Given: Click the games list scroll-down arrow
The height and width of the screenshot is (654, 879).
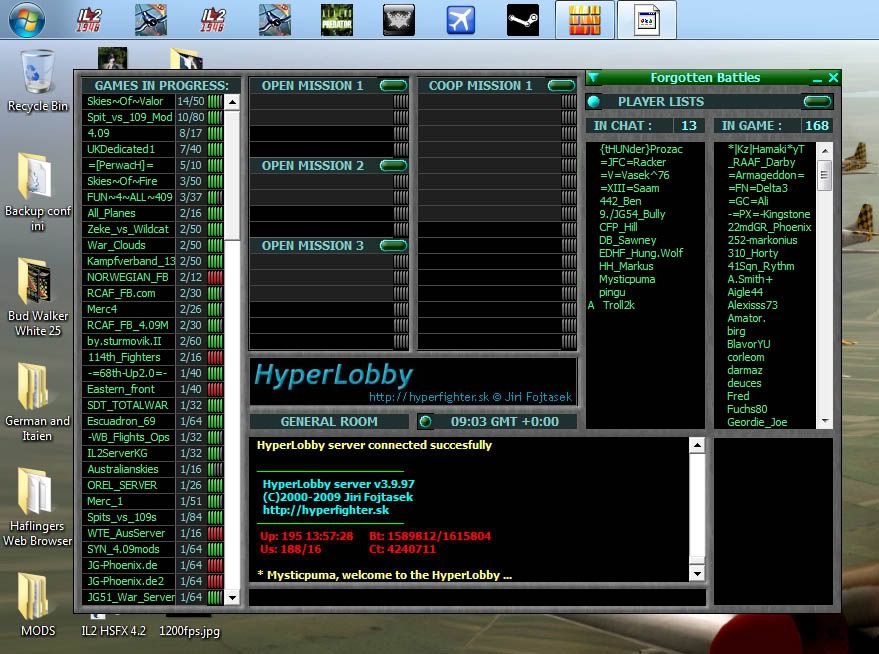Looking at the screenshot, I should click(232, 597).
